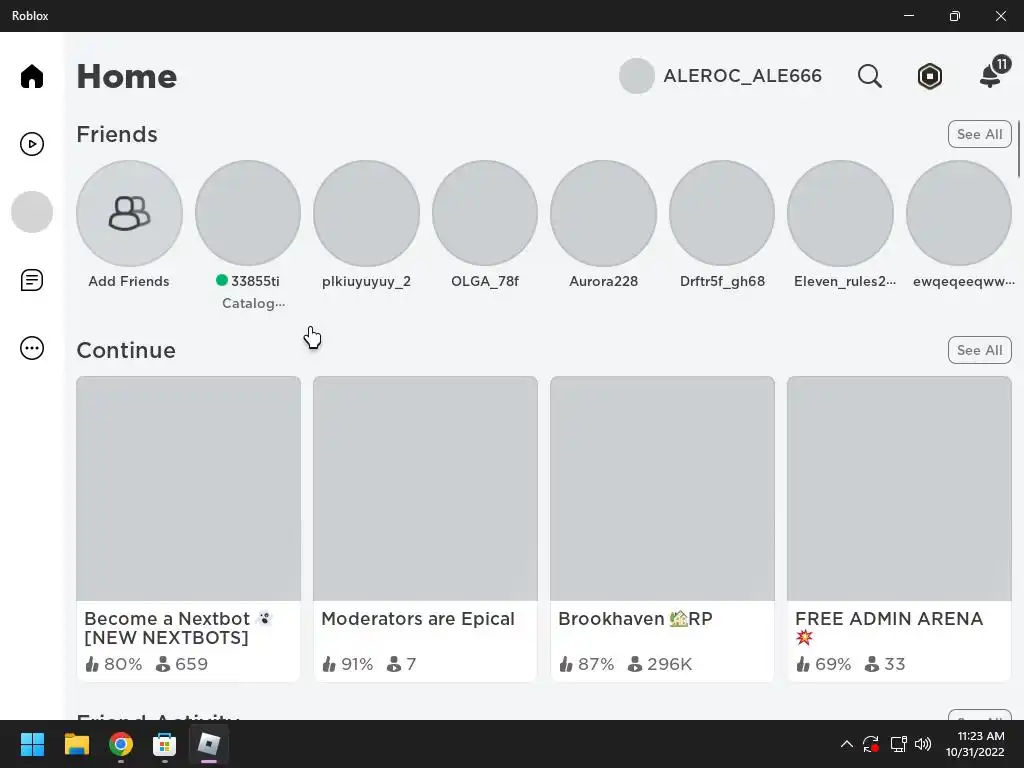The image size is (1024, 768).
Task: Click the '69%' rating on Admin Arena
Action: click(833, 664)
